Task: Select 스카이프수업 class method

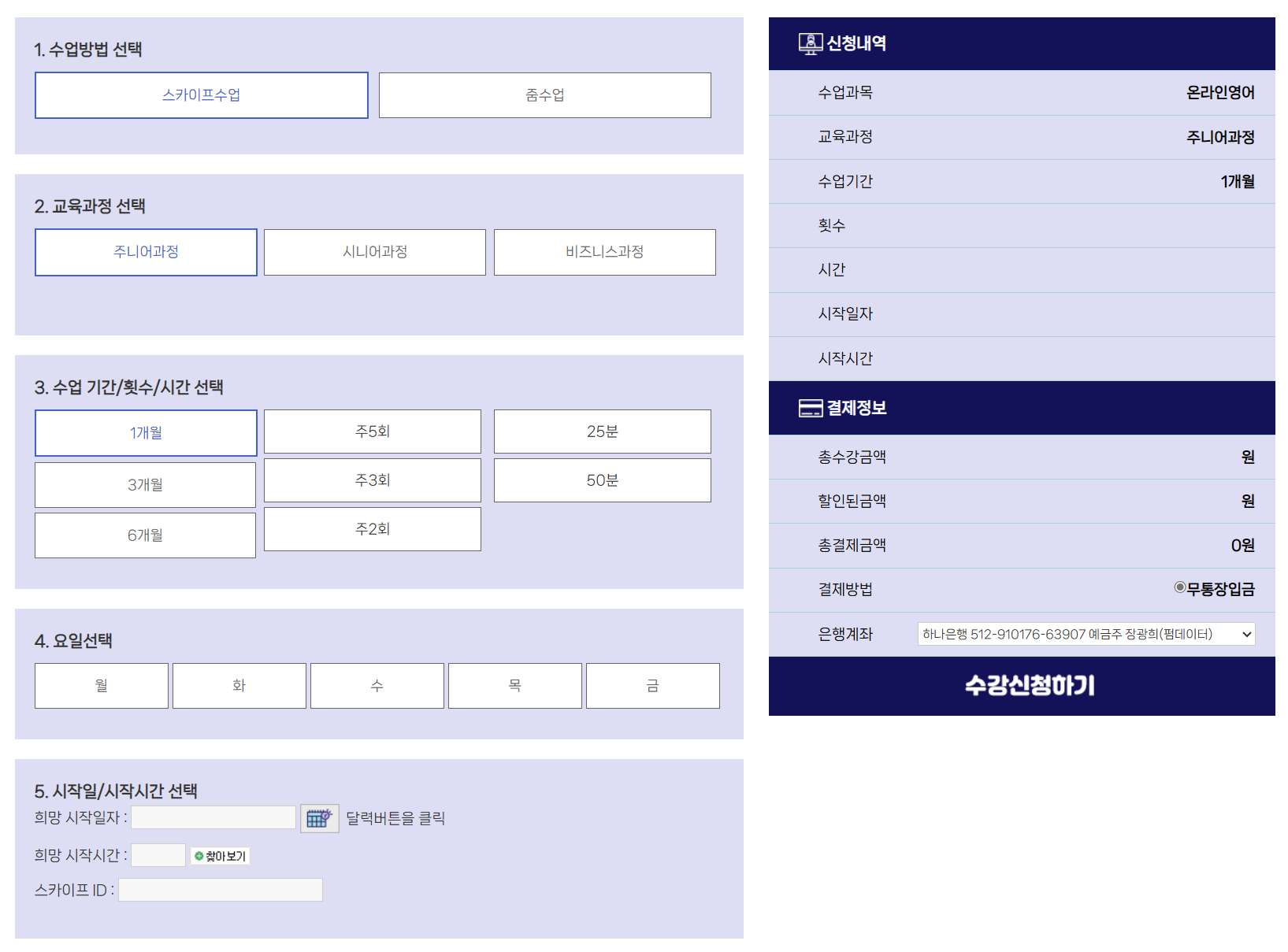Action: coord(202,95)
